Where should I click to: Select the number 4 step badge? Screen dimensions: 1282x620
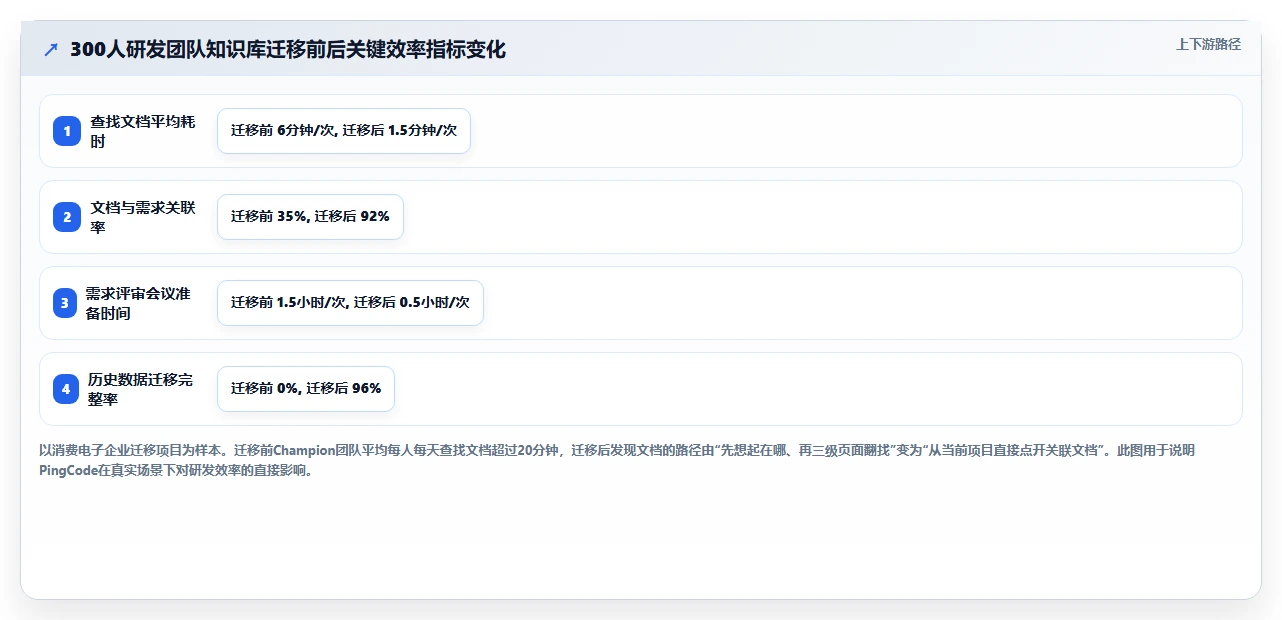(66, 389)
